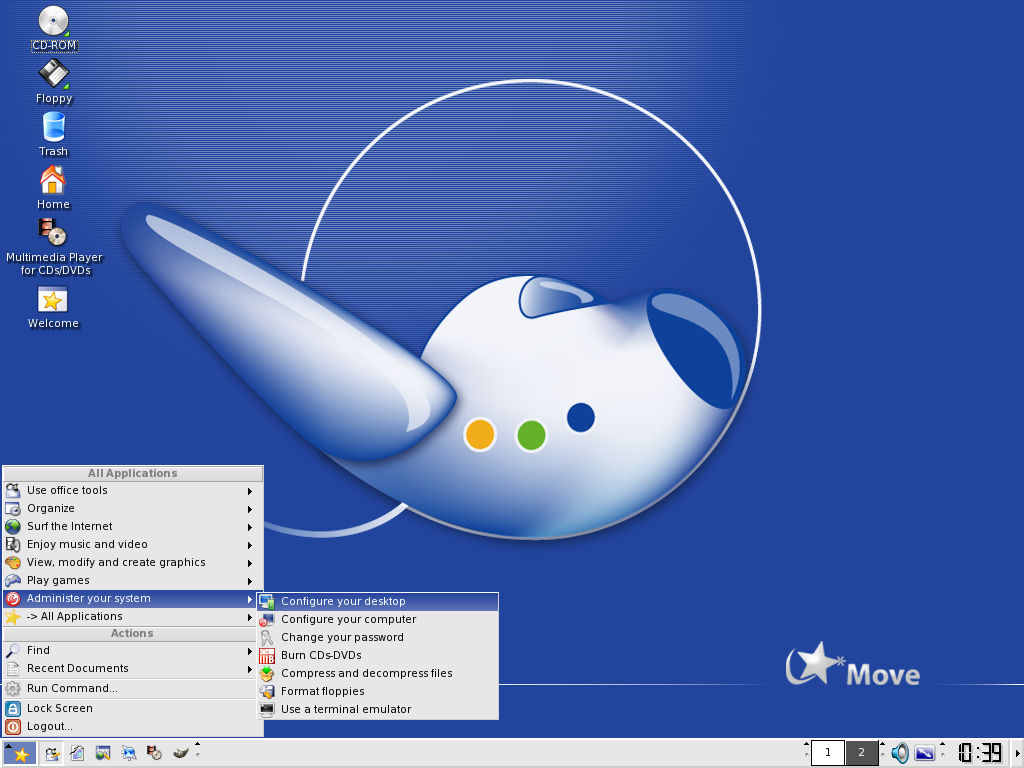
Task: Open the Home folder desktop icon
Action: pyautogui.click(x=54, y=187)
